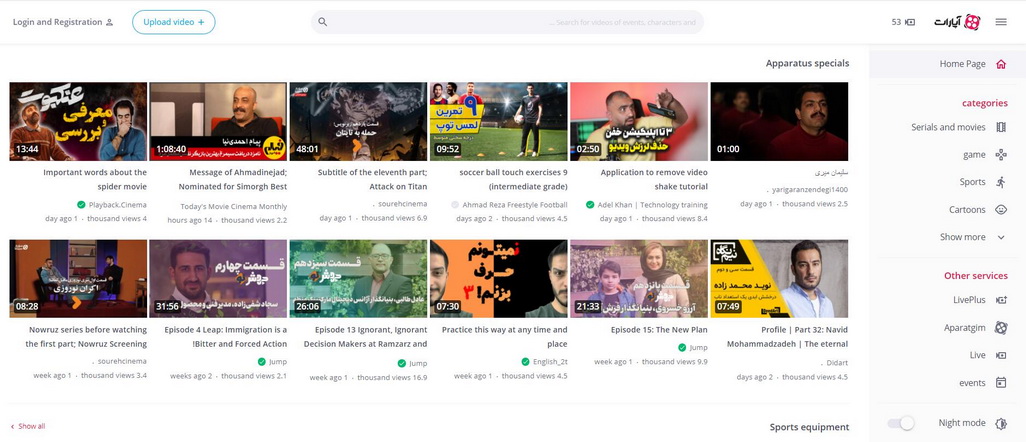
Task: Select LivePlus in Other services
Action: tap(969, 300)
